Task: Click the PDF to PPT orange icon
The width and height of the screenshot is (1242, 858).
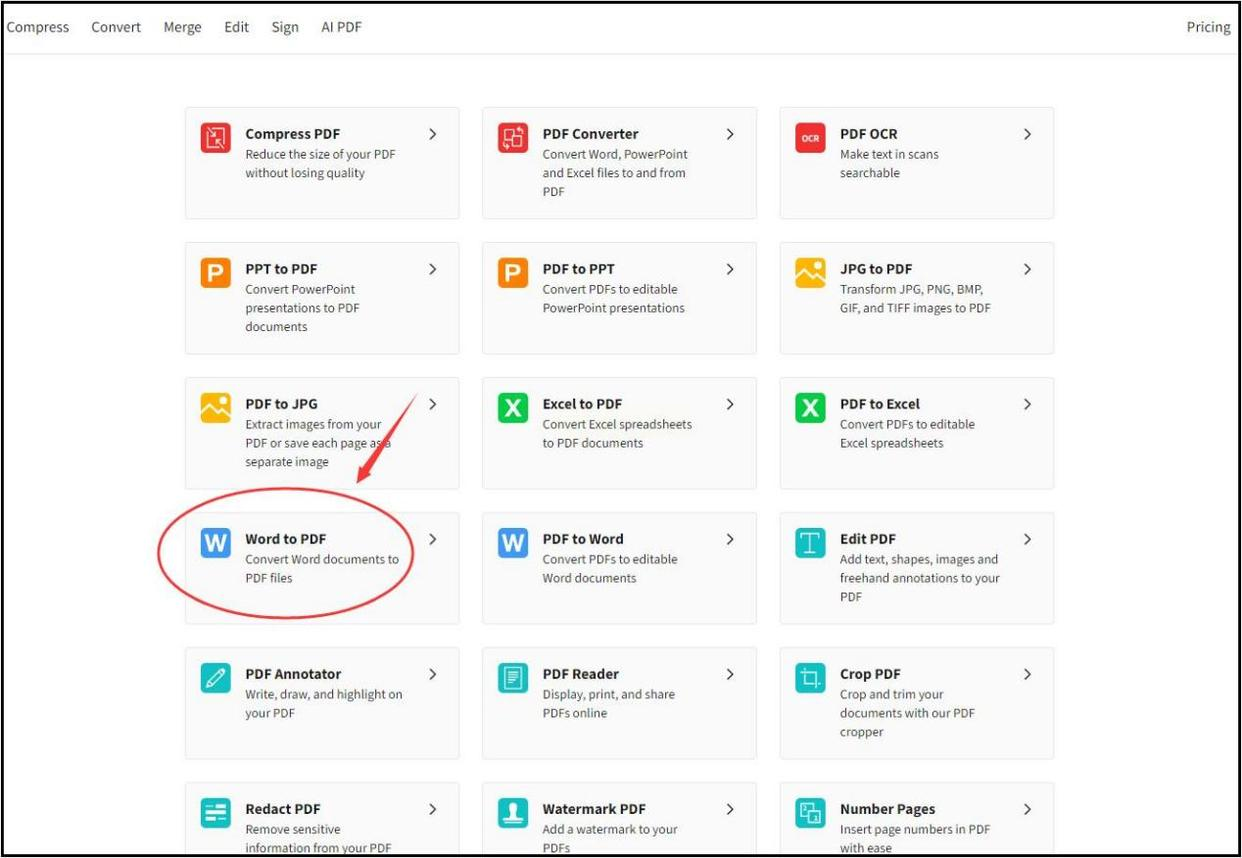Action: (513, 273)
